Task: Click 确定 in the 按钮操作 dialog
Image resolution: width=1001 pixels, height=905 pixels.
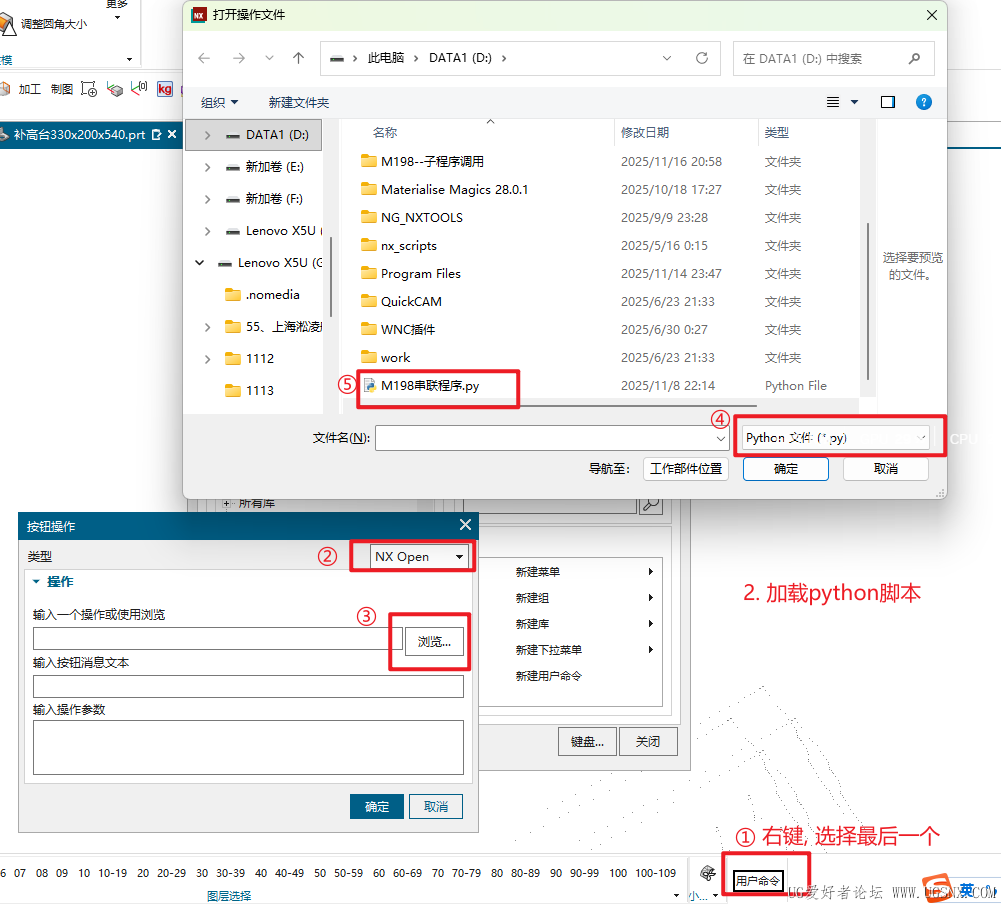Action: click(377, 807)
